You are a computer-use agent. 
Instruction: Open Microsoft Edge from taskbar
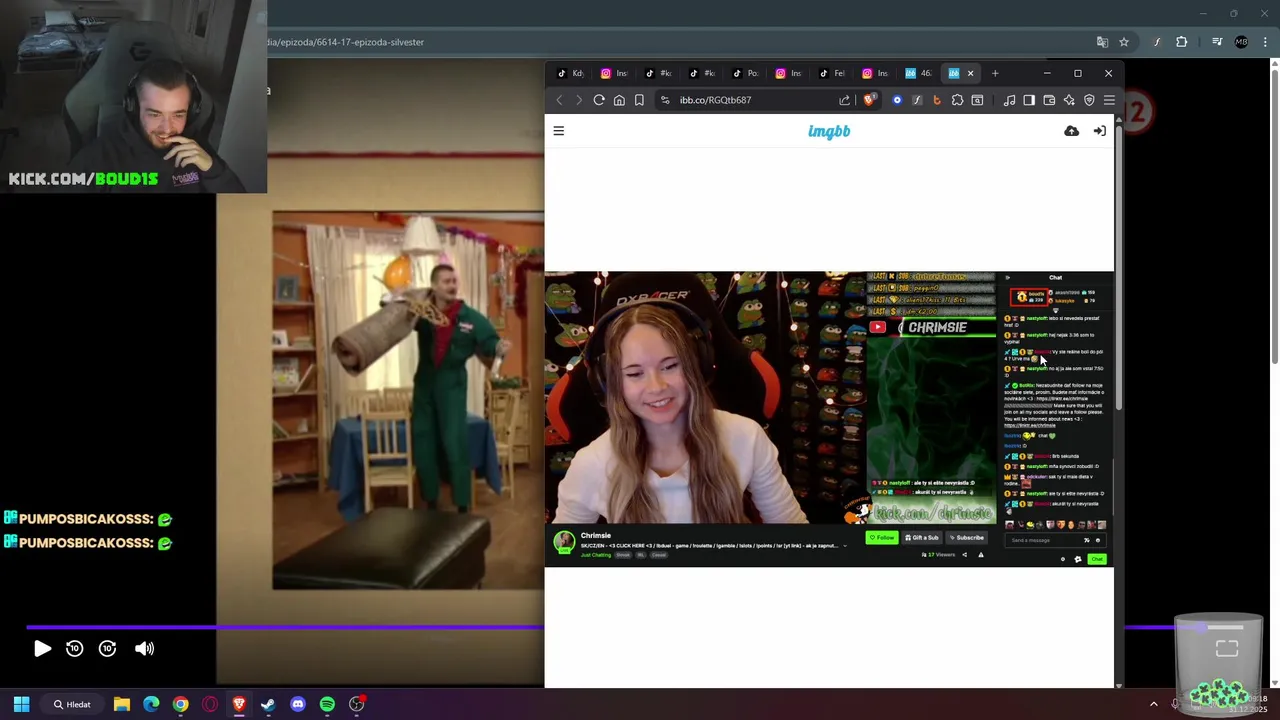tap(151, 704)
